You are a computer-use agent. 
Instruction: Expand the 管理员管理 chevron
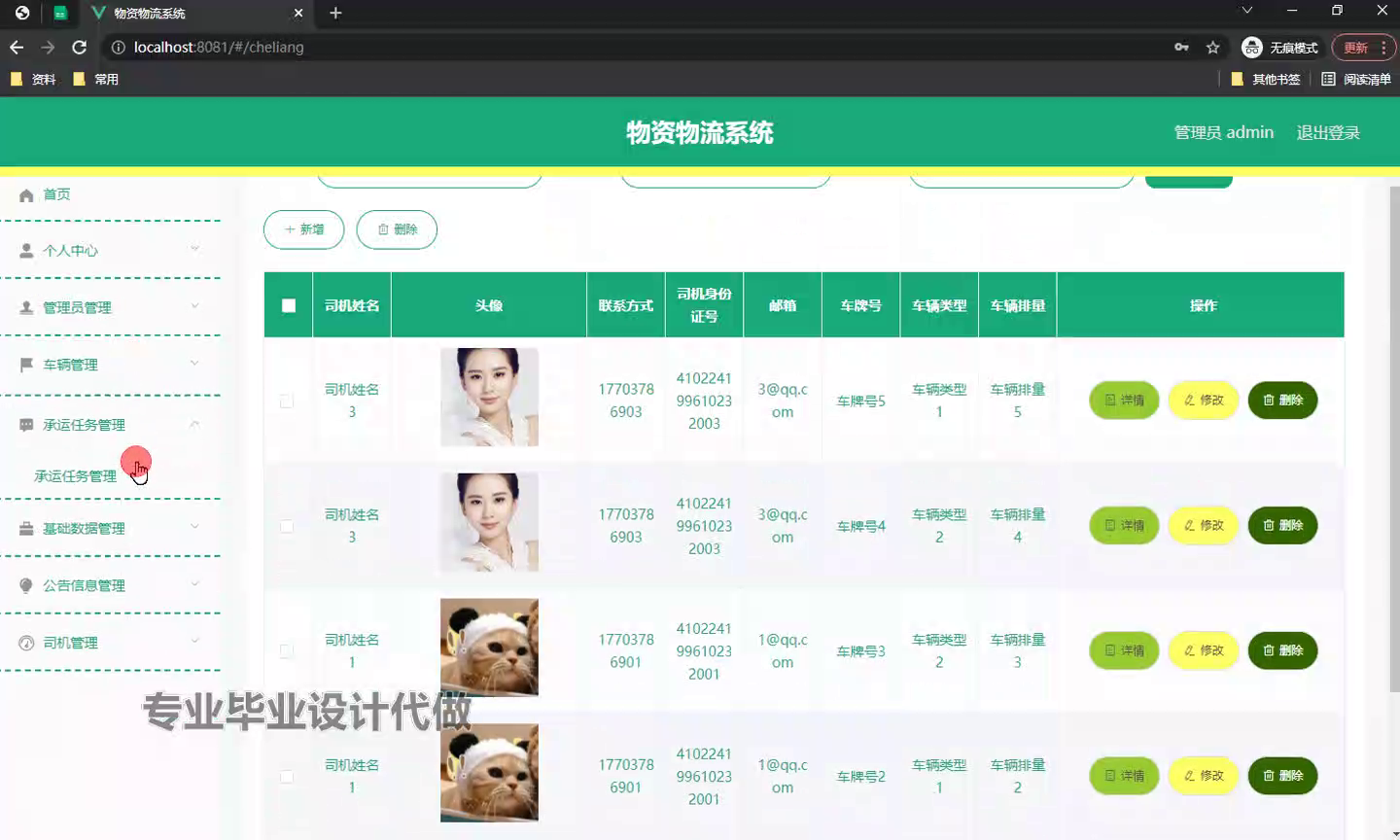(194, 305)
